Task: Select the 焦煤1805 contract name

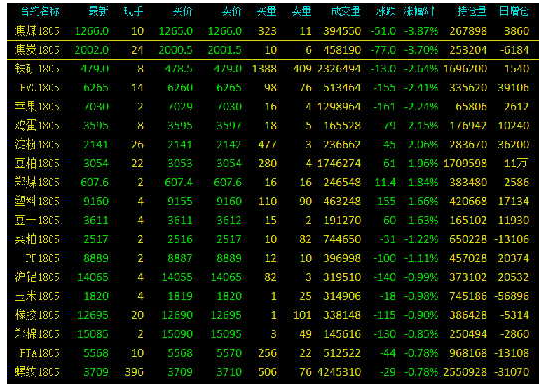Action: point(37,31)
